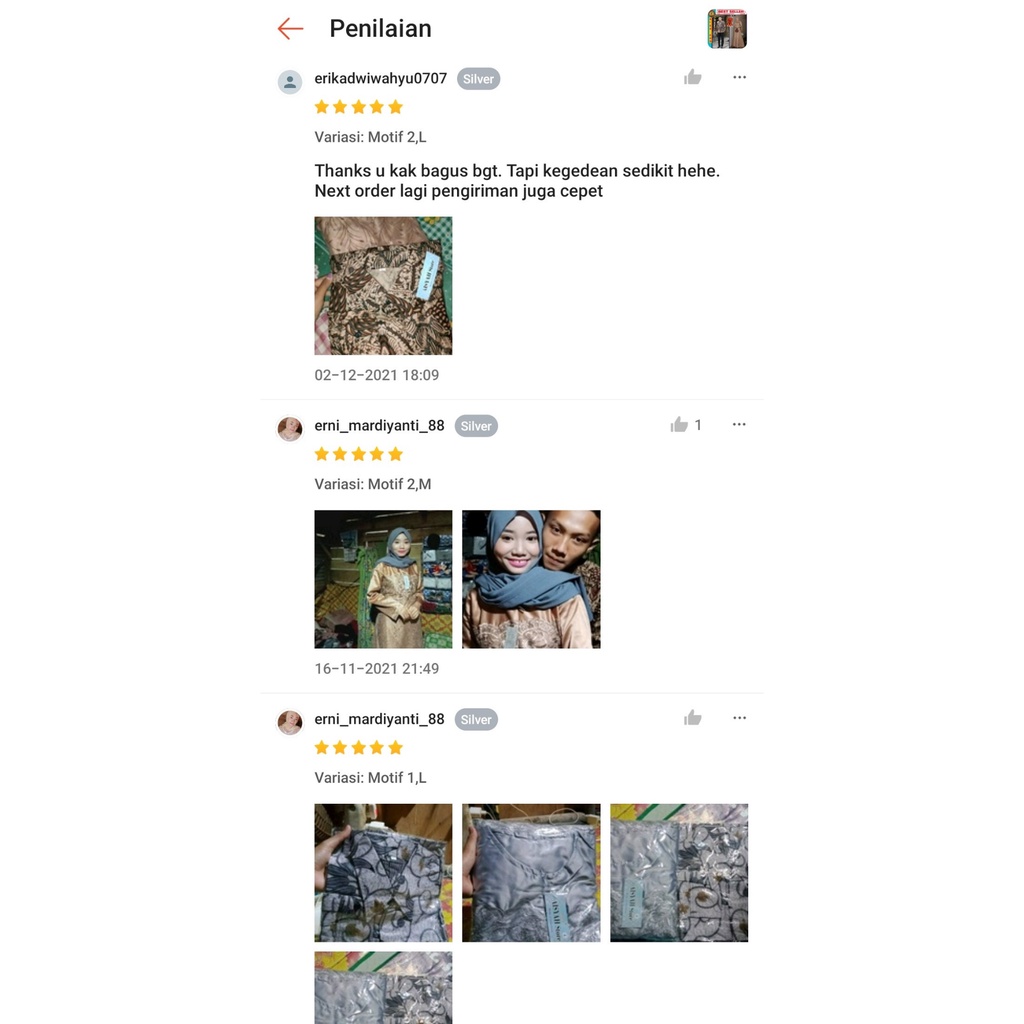The width and height of the screenshot is (1024, 1024).
Task: Like the Motif 1,L review thumbs-up
Action: [x=692, y=718]
